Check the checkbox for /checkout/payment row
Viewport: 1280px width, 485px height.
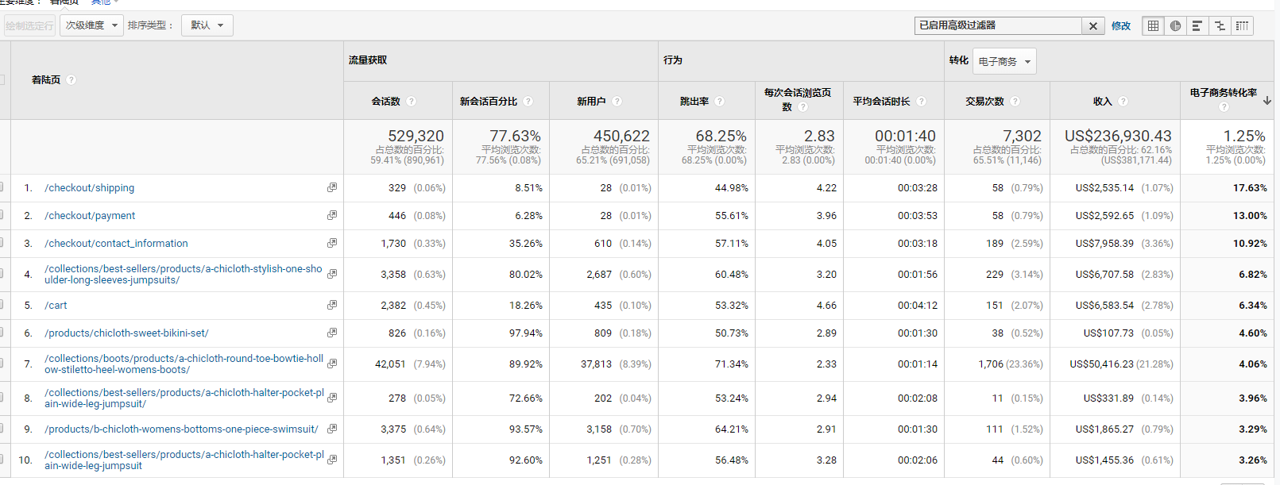tap(3, 216)
